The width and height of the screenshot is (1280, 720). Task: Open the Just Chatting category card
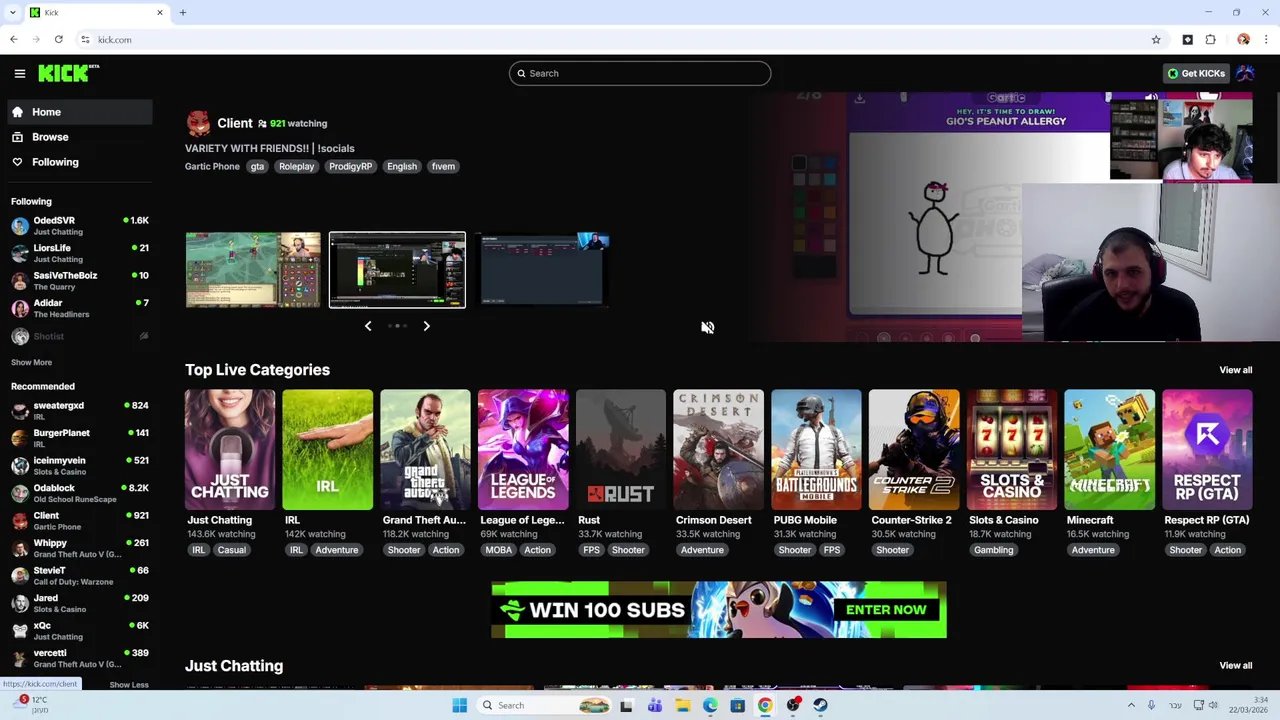click(230, 450)
